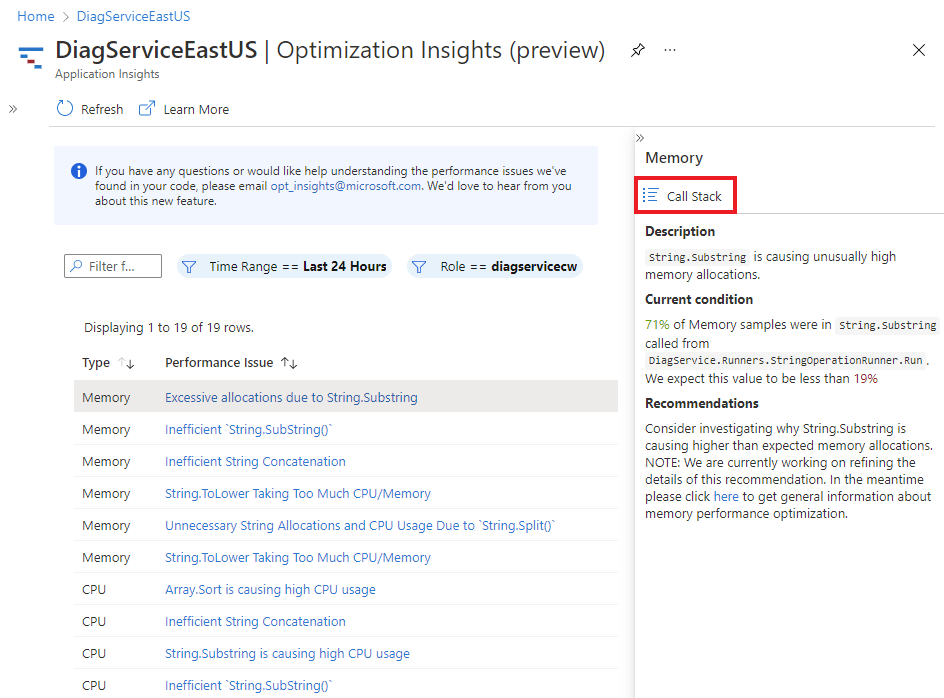The image size is (944, 698).
Task: Click 'Displaying 1 to 19 of 19 rows' text
Action: [169, 328]
